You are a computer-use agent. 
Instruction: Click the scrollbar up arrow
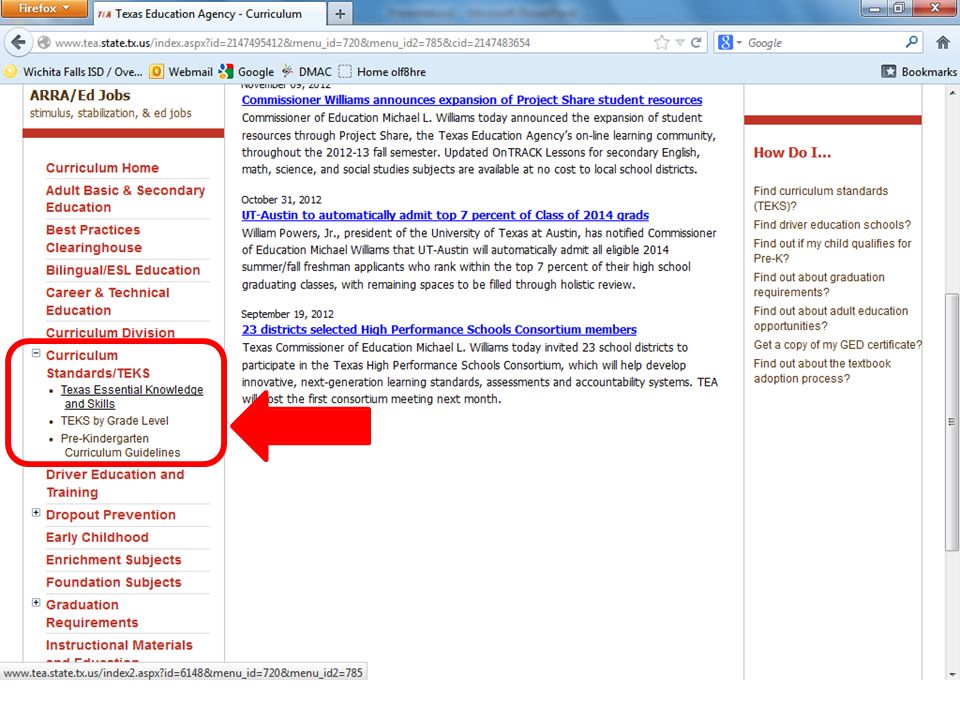[x=951, y=93]
